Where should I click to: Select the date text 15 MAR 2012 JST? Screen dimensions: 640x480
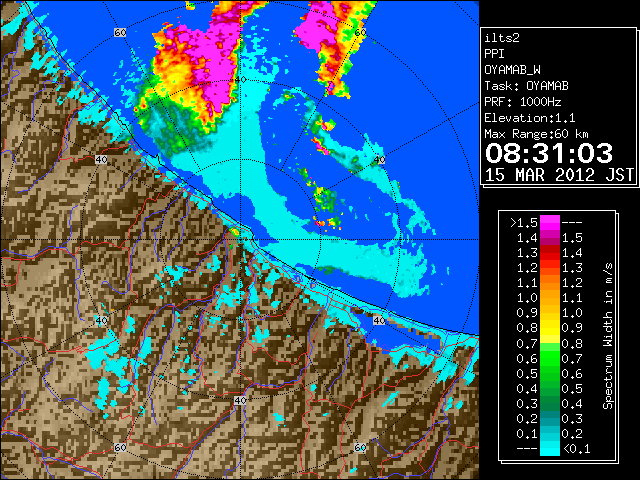point(559,175)
